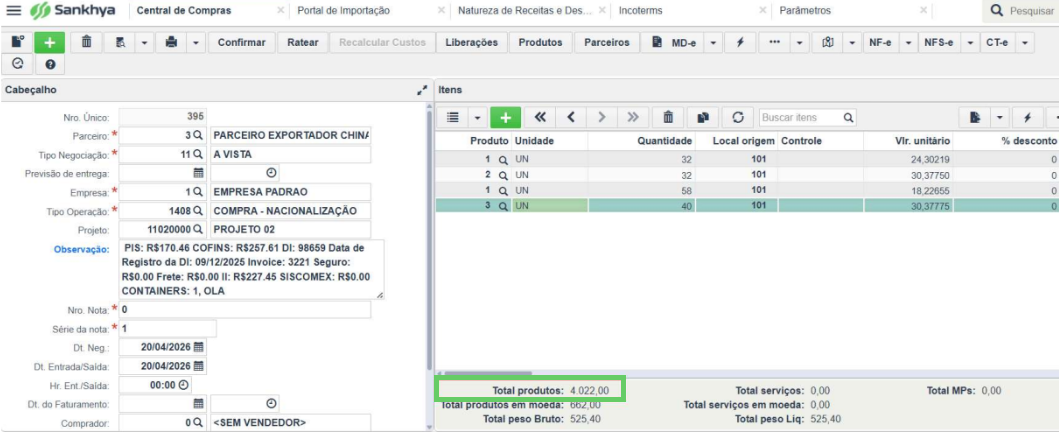The image size is (1059, 432).
Task: Click the Observação label link
Action: click(x=81, y=250)
